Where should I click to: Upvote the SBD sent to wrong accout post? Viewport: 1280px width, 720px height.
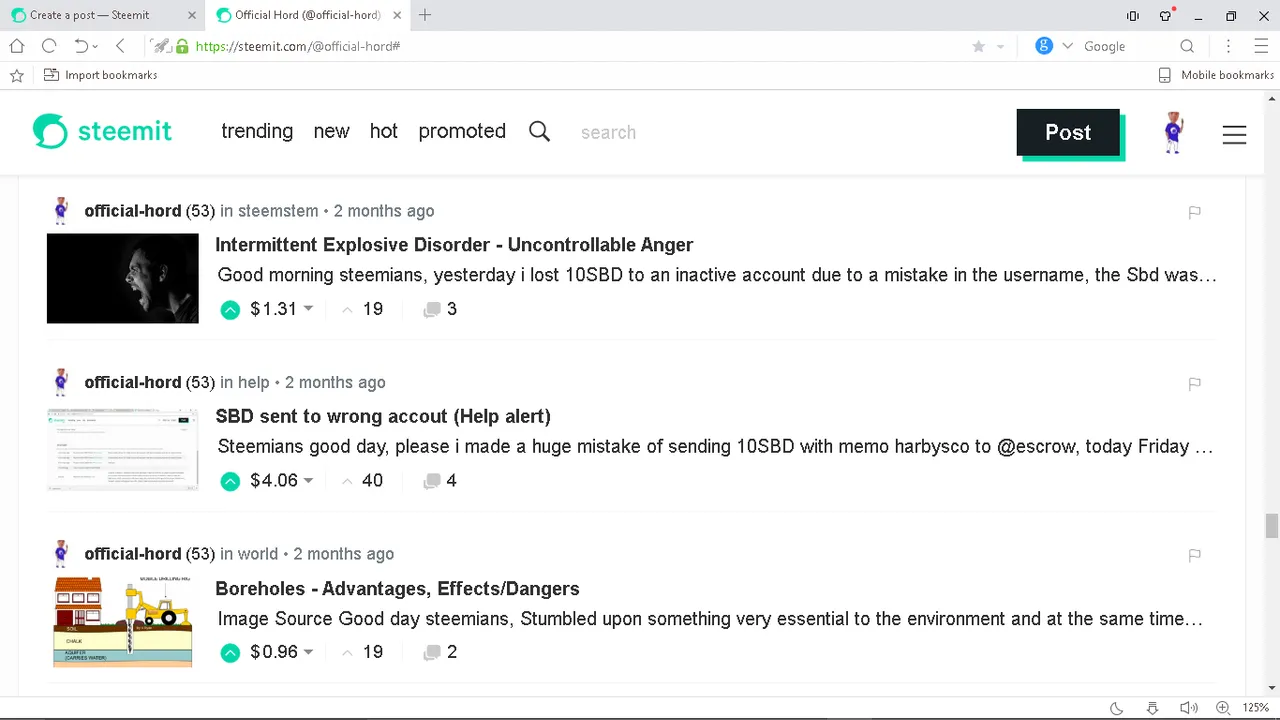point(230,481)
